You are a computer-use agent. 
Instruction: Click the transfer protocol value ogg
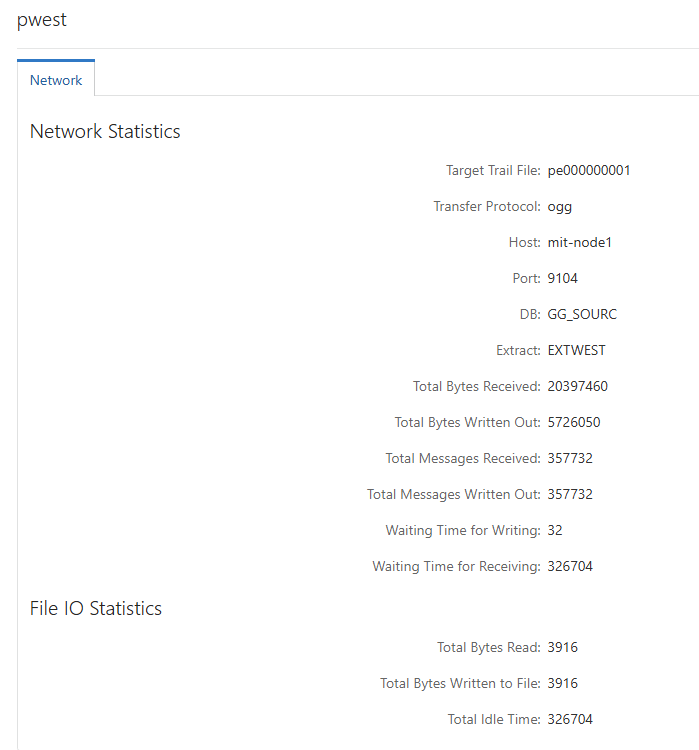pyautogui.click(x=560, y=207)
